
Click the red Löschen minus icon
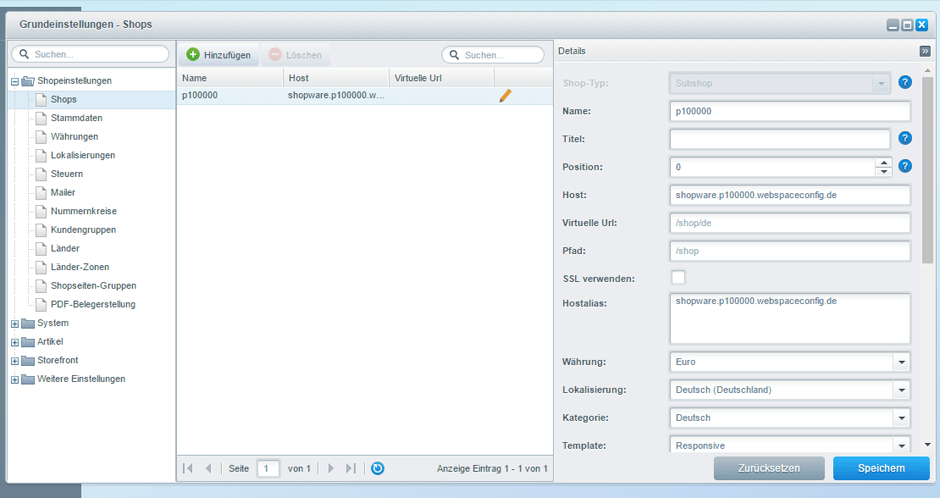click(x=275, y=55)
